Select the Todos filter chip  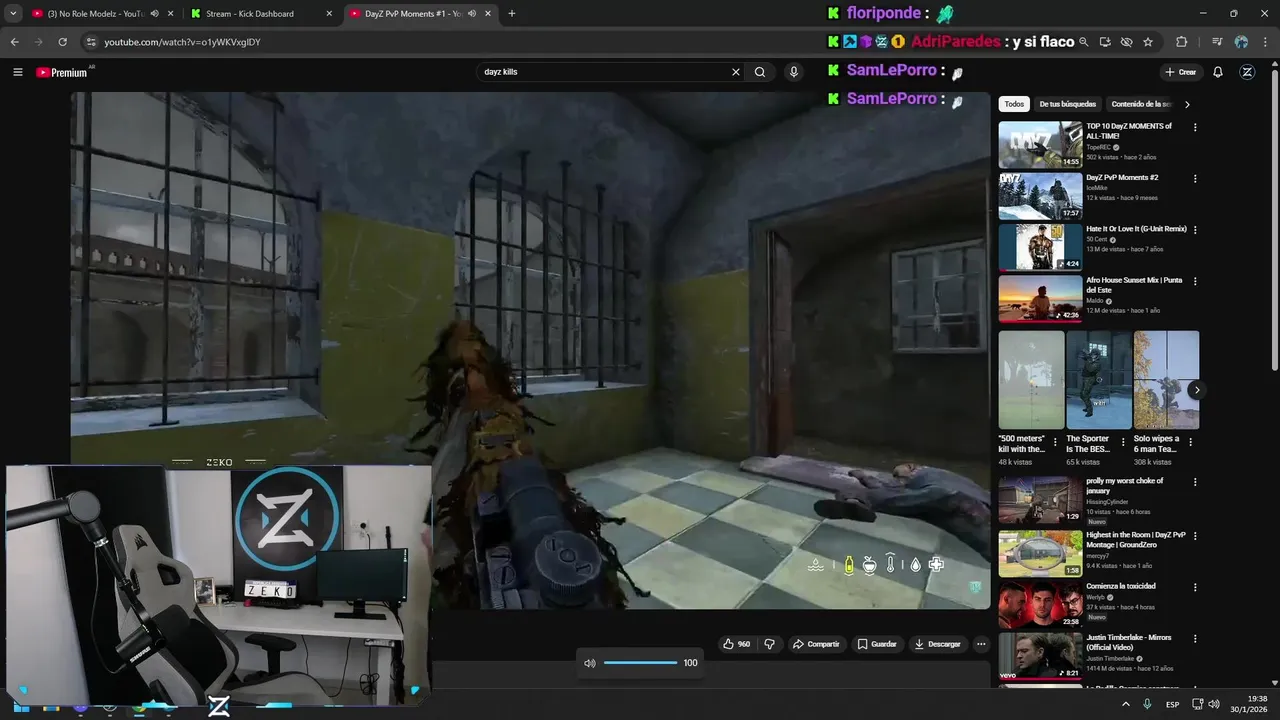coord(1014,104)
